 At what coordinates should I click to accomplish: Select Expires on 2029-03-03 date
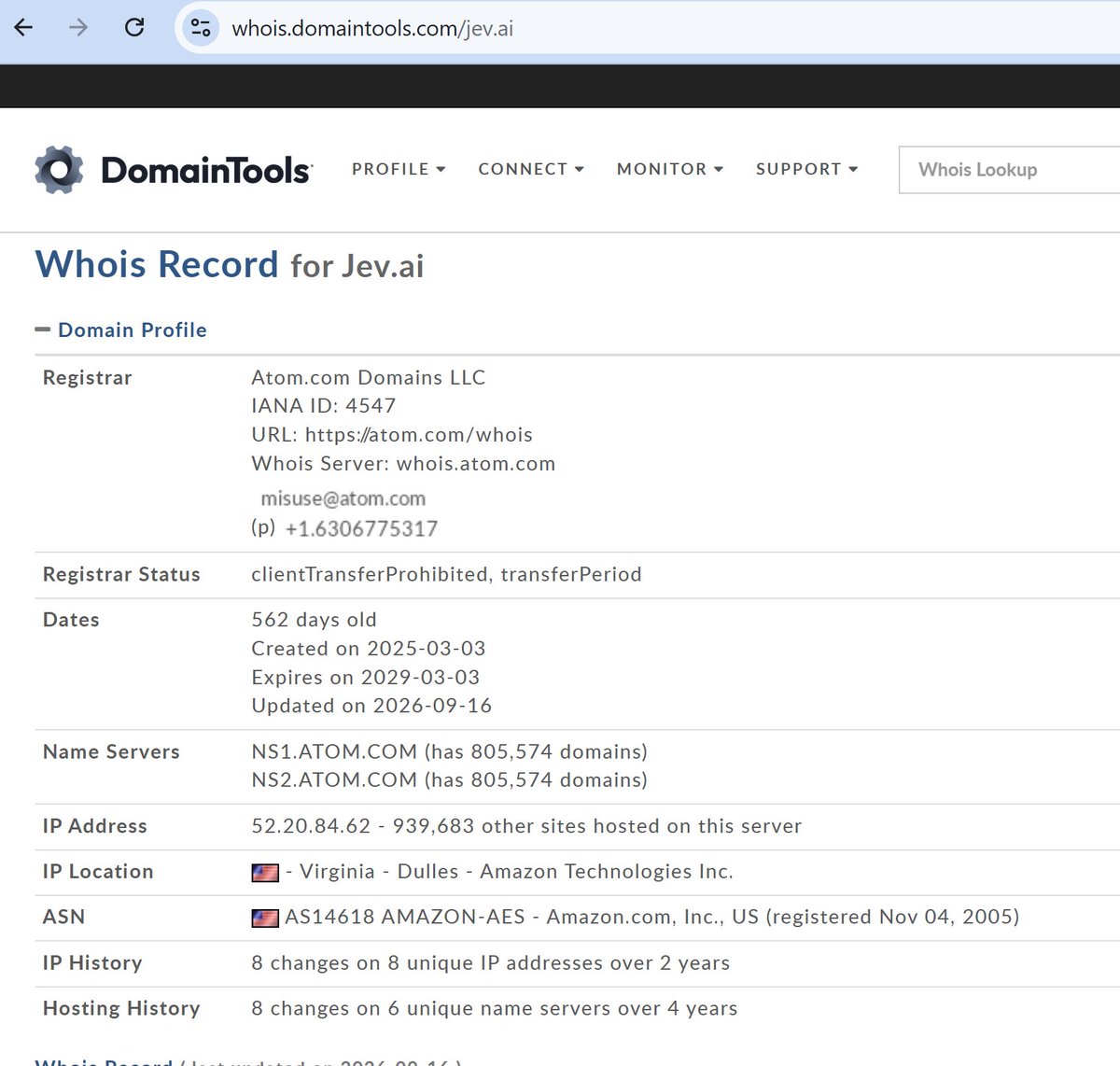[365, 678]
